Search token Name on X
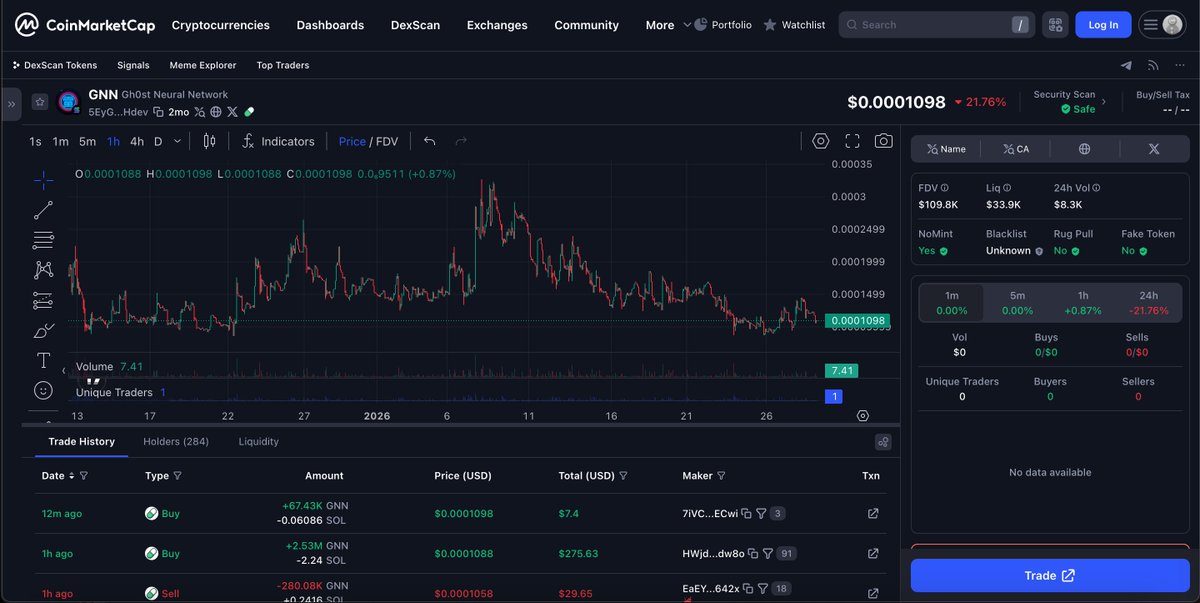 point(946,149)
